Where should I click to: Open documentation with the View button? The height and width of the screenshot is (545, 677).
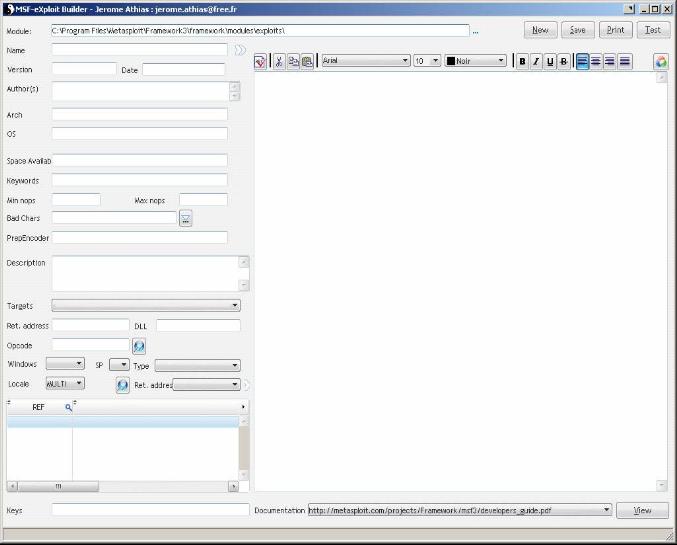click(642, 510)
